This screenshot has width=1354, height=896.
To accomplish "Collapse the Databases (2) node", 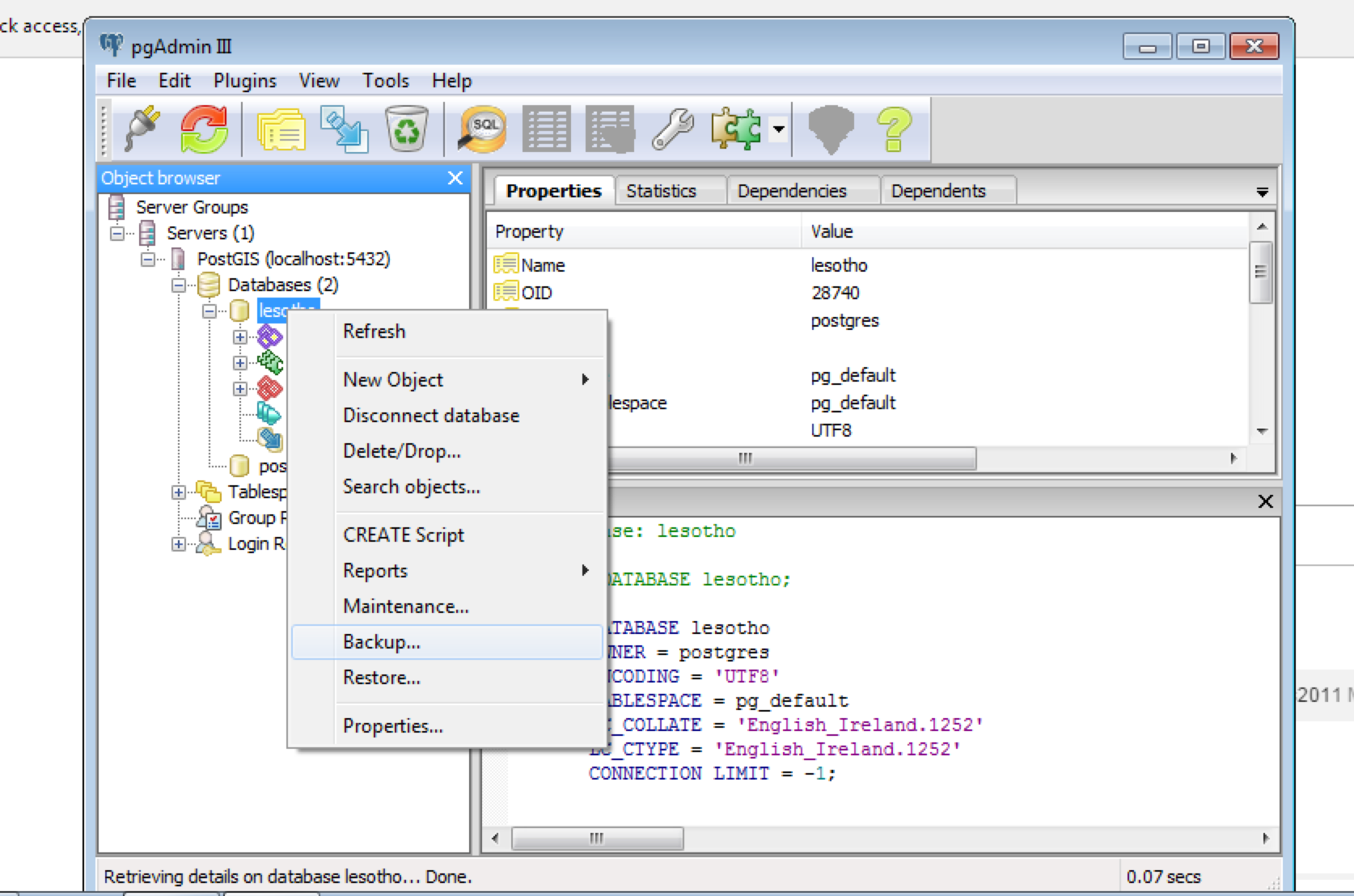I will coord(179,285).
